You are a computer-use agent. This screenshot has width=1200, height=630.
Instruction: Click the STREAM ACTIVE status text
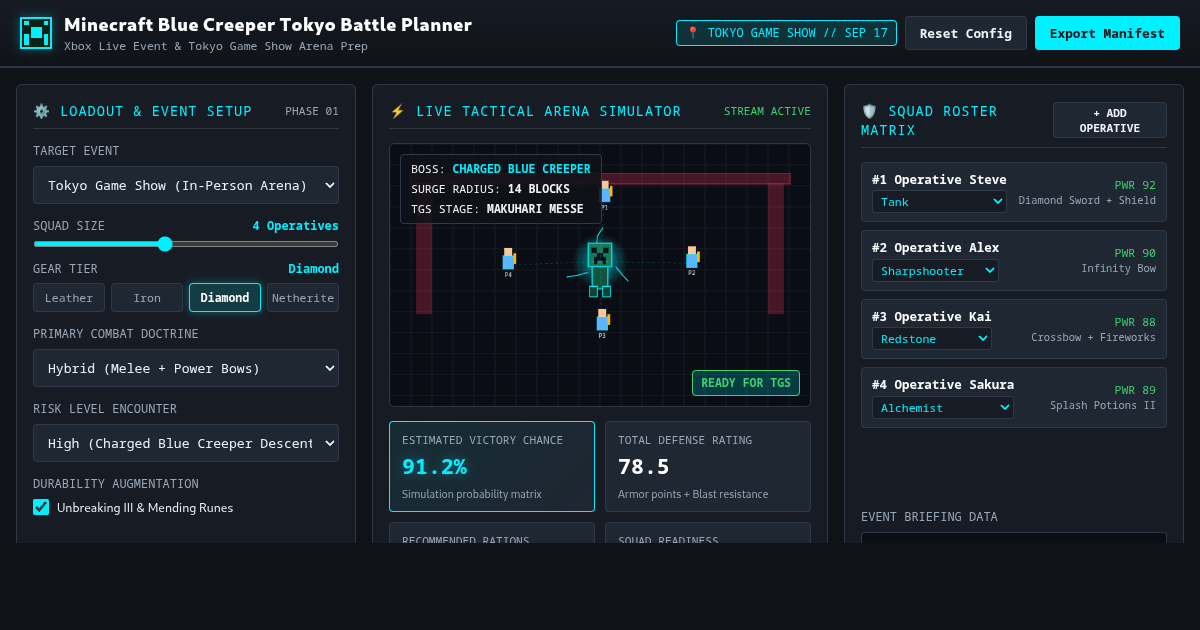[767, 111]
